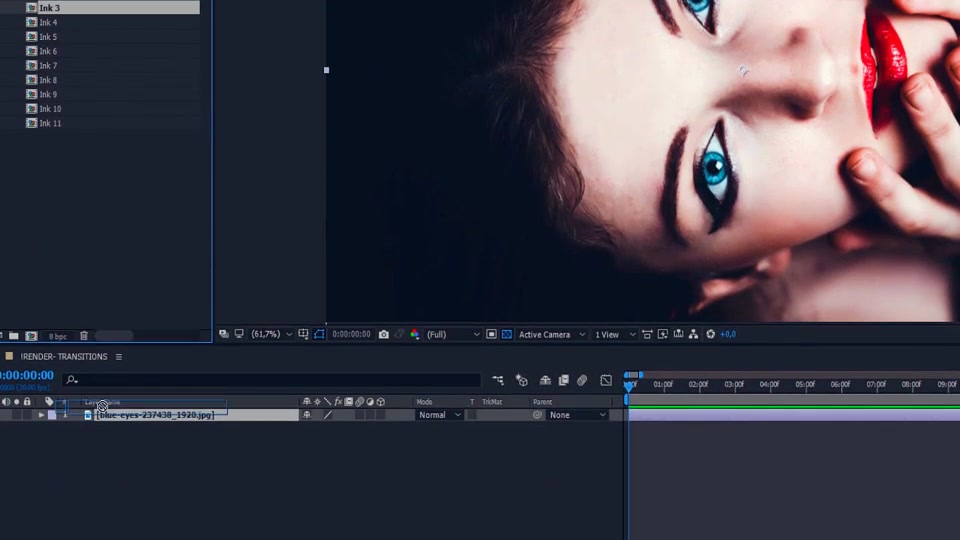
Task: Click the lock column header icon
Action: tap(27, 402)
